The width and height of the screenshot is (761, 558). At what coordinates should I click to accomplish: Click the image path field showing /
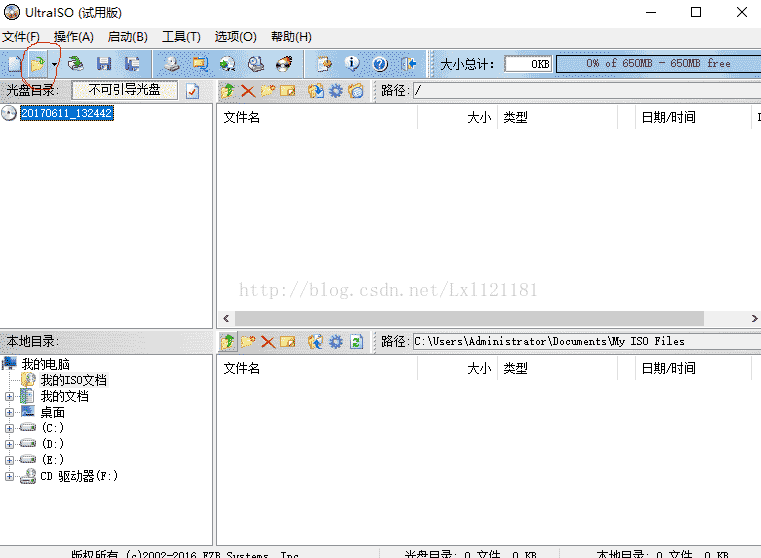click(x=587, y=90)
